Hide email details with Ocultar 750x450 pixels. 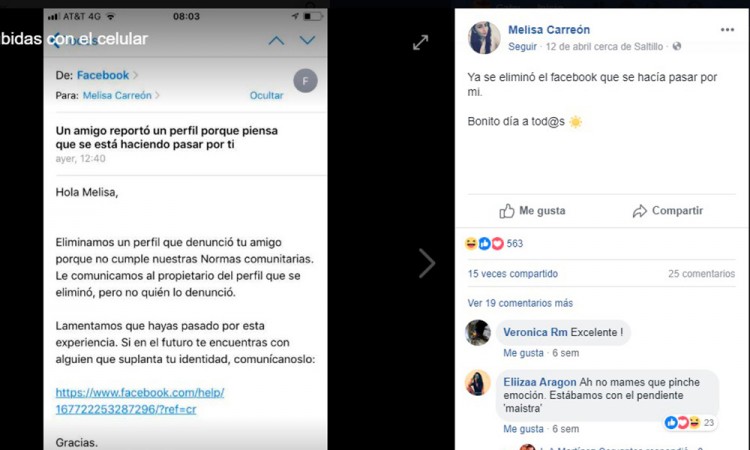266,95
